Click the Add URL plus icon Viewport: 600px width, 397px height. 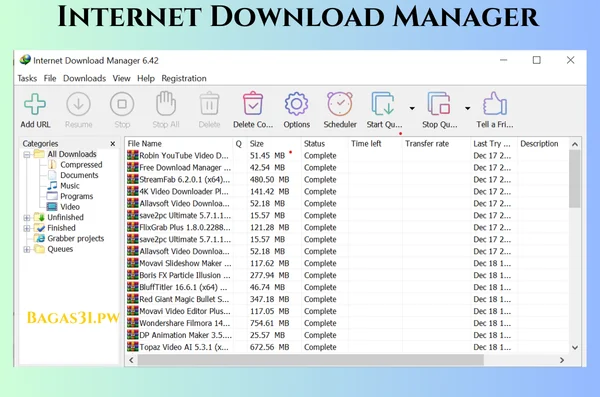pyautogui.click(x=35, y=104)
